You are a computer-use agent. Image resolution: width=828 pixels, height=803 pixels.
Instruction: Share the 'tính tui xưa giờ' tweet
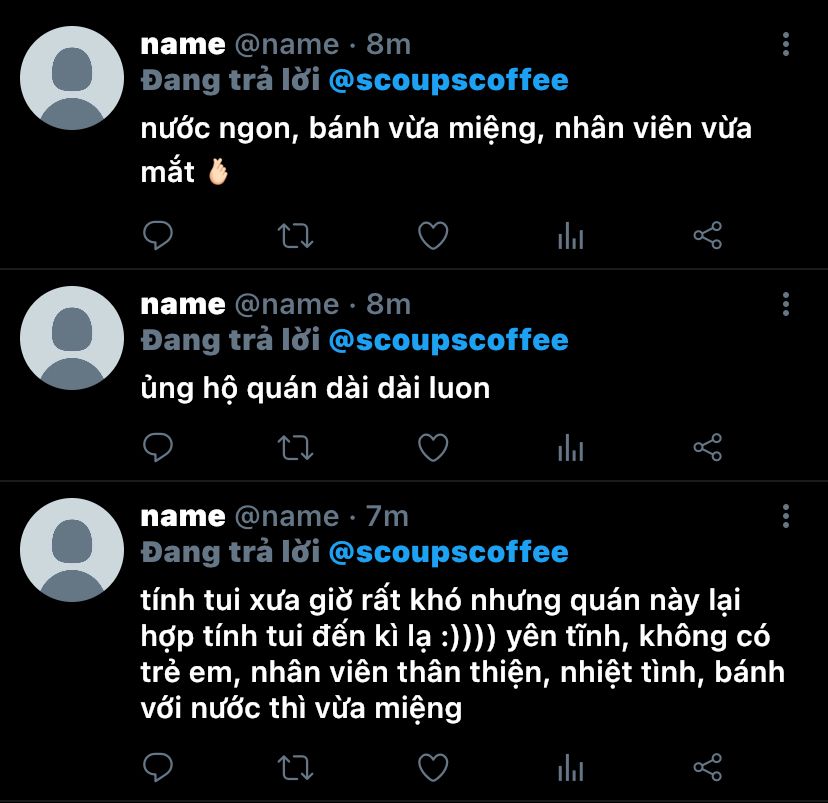(x=708, y=768)
